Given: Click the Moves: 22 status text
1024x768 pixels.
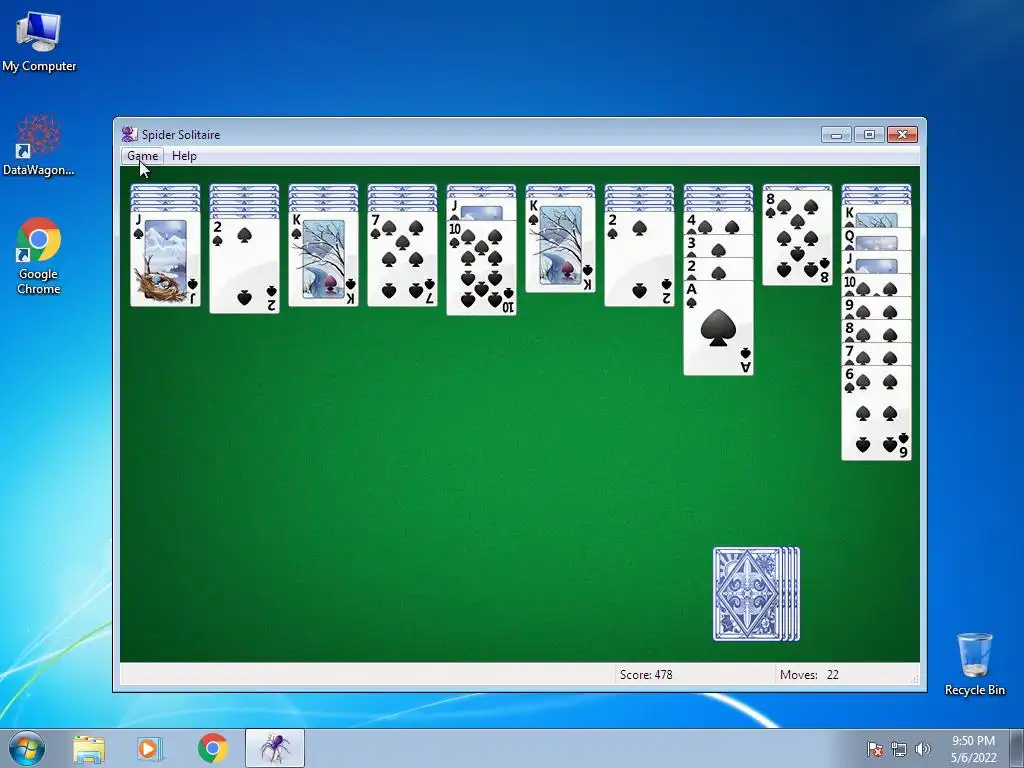Looking at the screenshot, I should coord(809,675).
